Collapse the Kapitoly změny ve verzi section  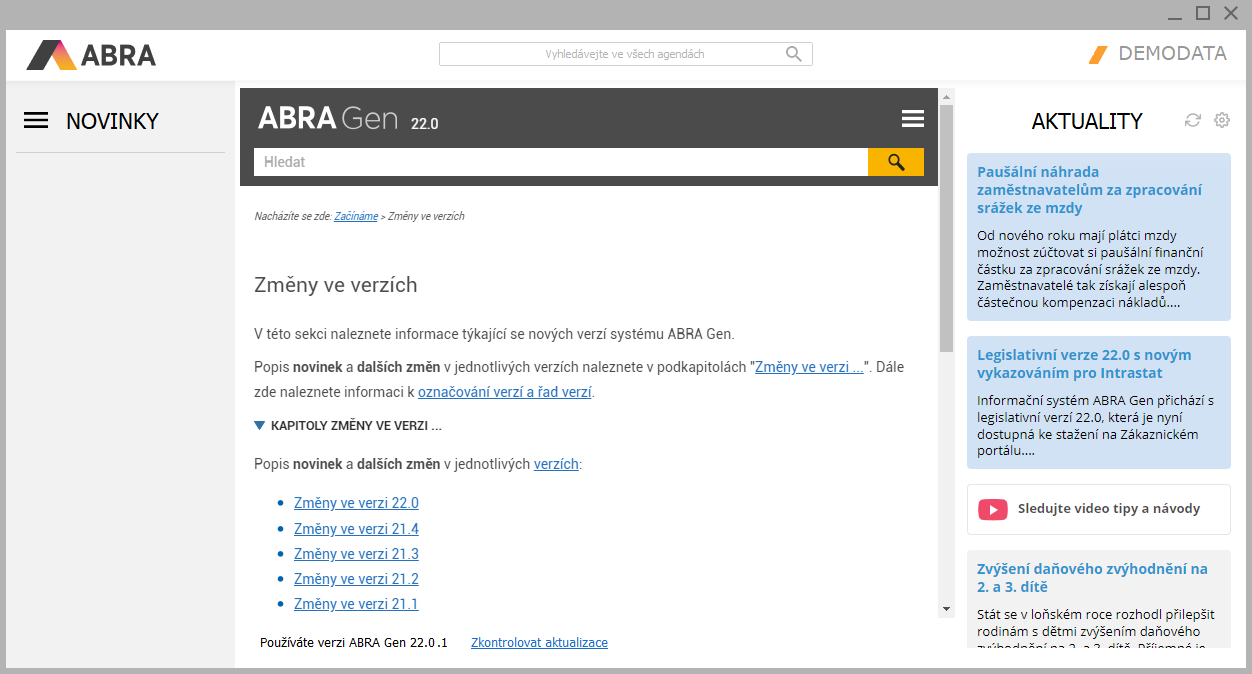tap(260, 426)
